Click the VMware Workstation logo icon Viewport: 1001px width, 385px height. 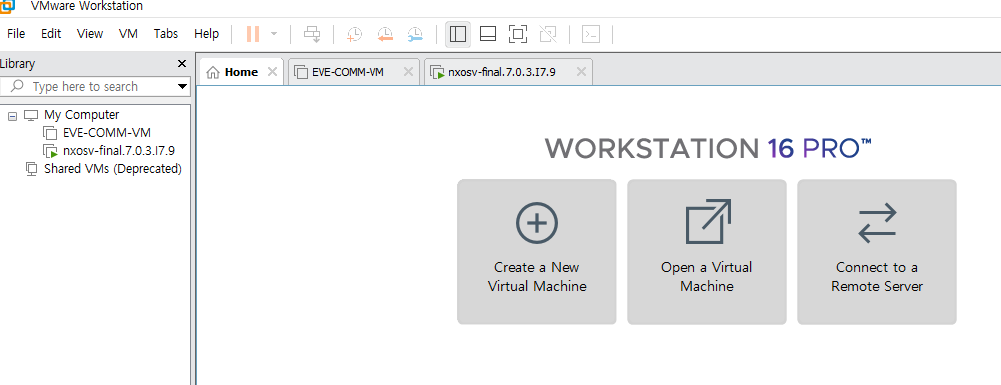(x=6, y=6)
